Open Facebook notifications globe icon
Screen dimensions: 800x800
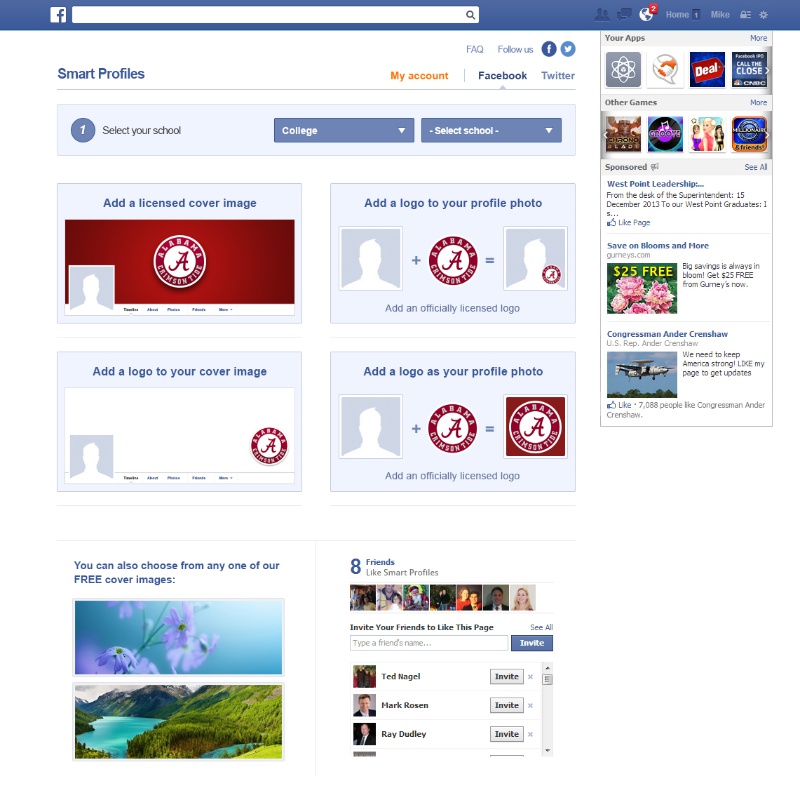pyautogui.click(x=646, y=14)
